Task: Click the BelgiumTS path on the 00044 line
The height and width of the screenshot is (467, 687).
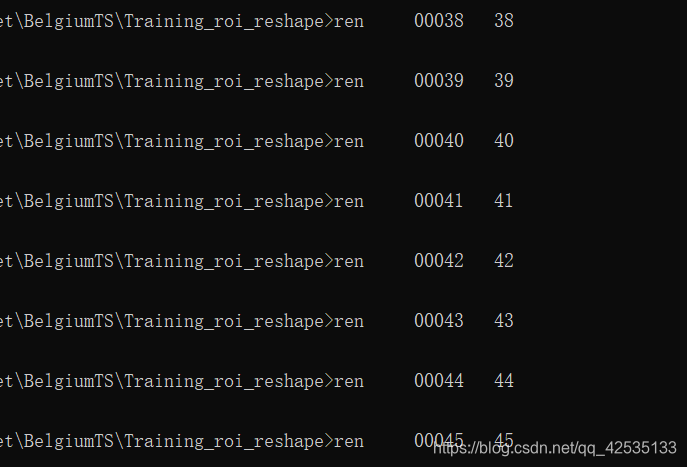Action: (69, 381)
